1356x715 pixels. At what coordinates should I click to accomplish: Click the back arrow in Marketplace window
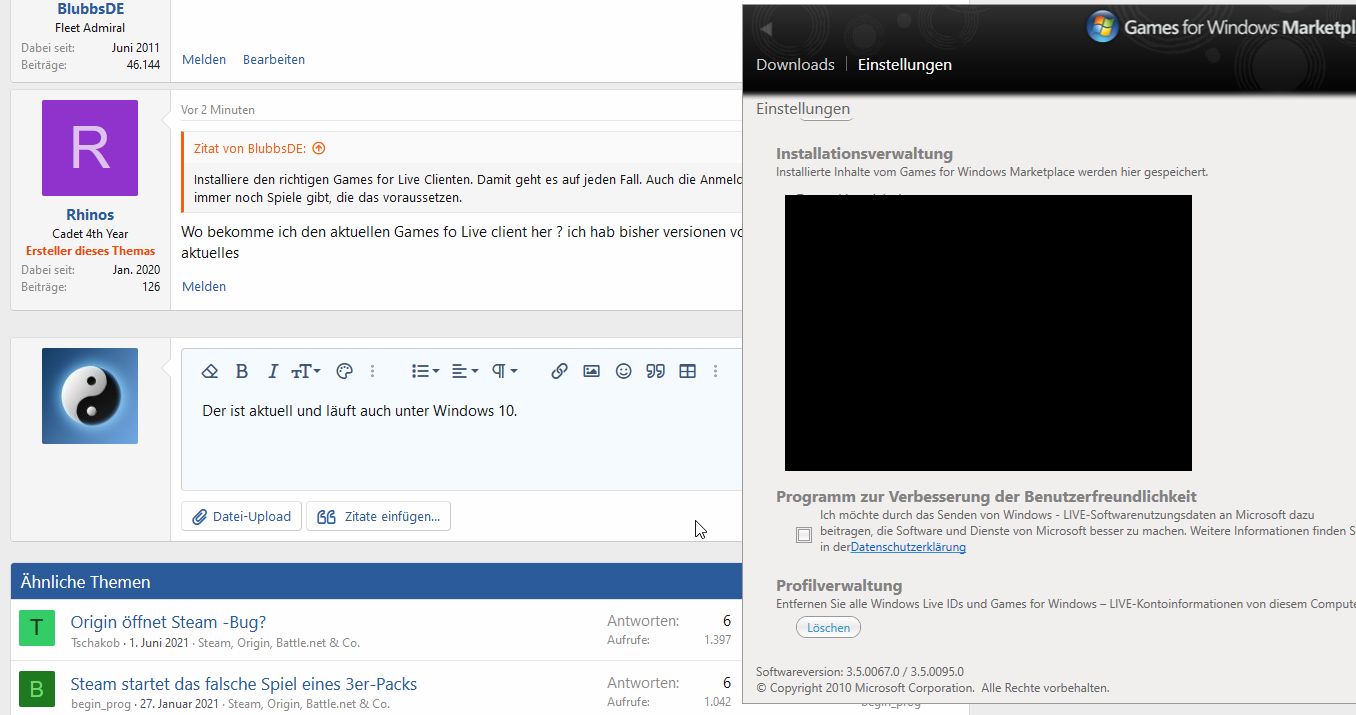767,30
